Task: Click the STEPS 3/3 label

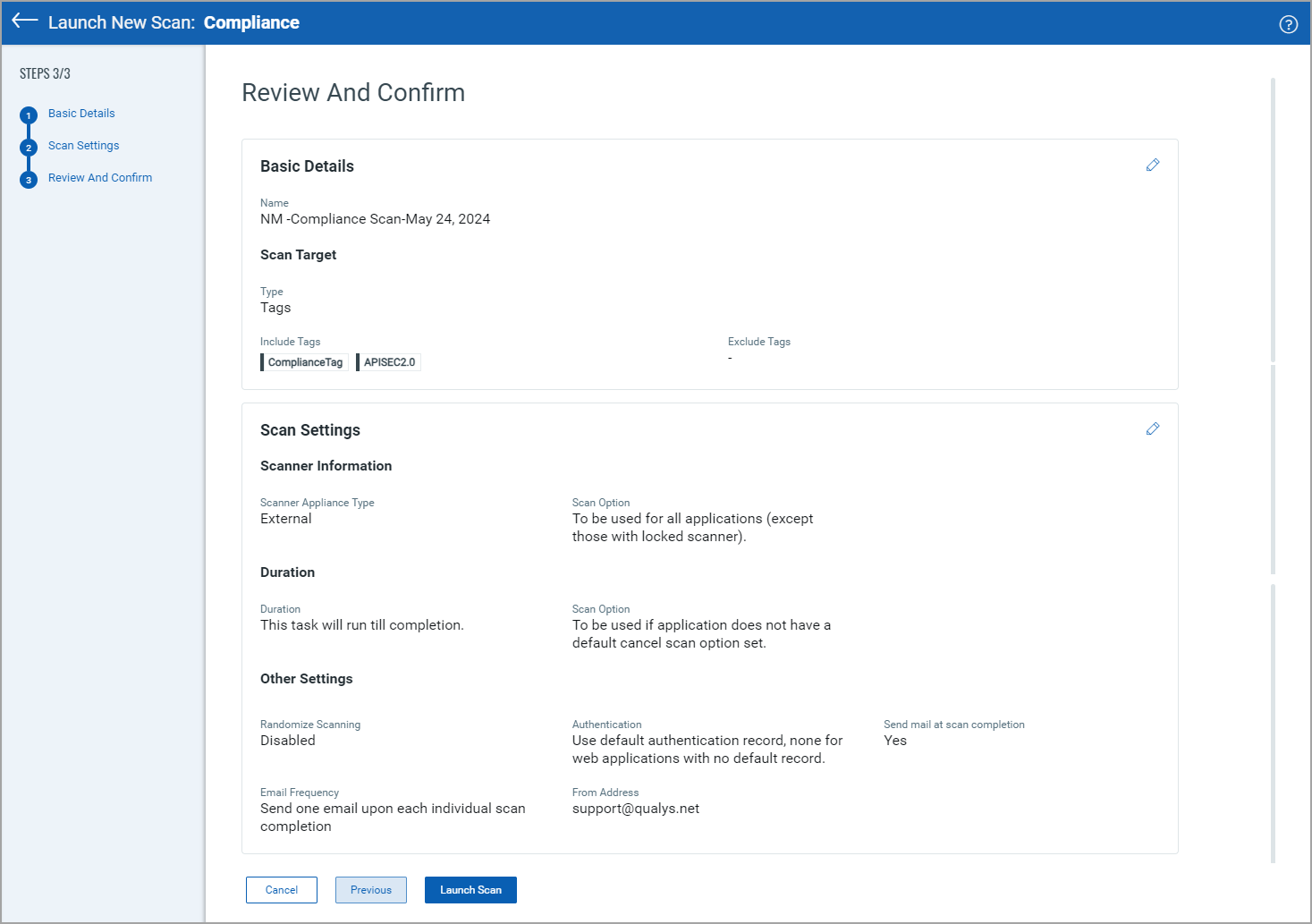Action: tap(45, 73)
